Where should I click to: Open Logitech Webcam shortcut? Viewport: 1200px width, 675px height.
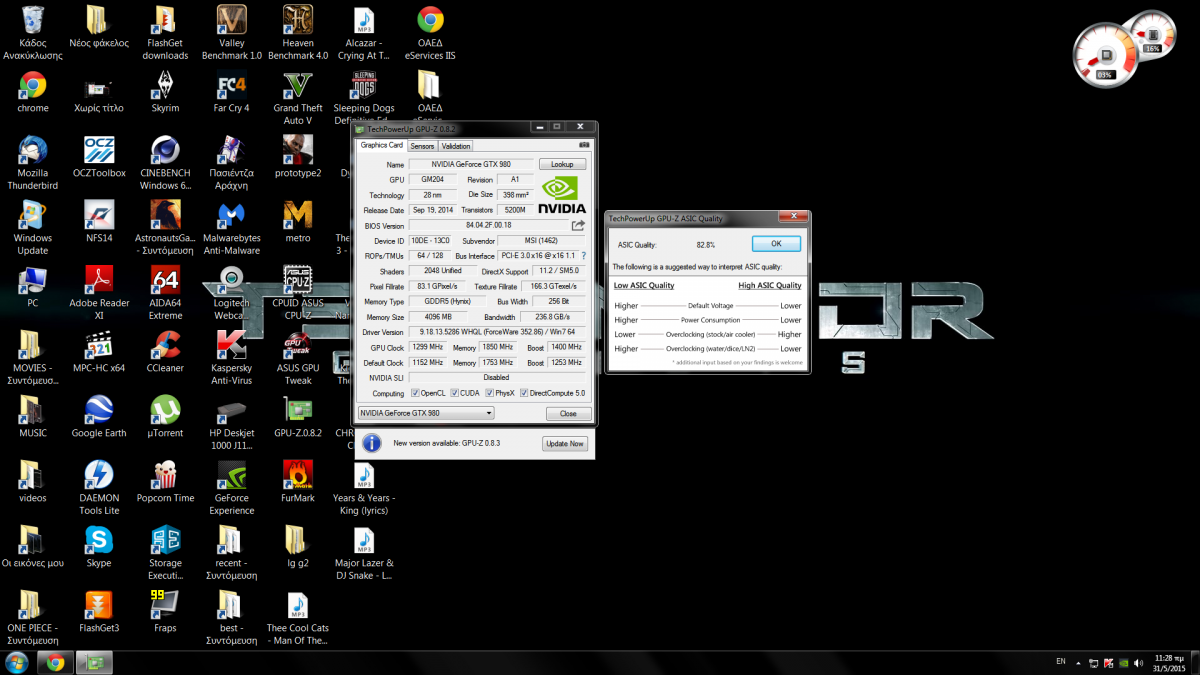[231, 291]
